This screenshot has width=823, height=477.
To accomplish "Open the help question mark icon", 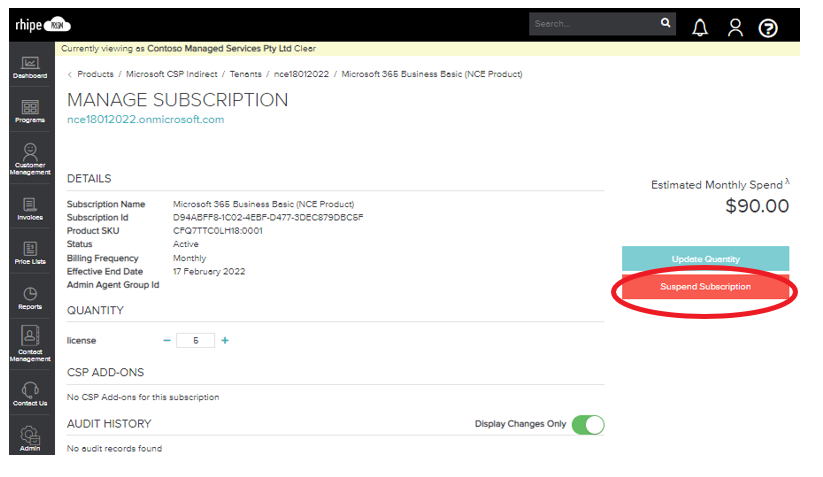I will pyautogui.click(x=768, y=28).
